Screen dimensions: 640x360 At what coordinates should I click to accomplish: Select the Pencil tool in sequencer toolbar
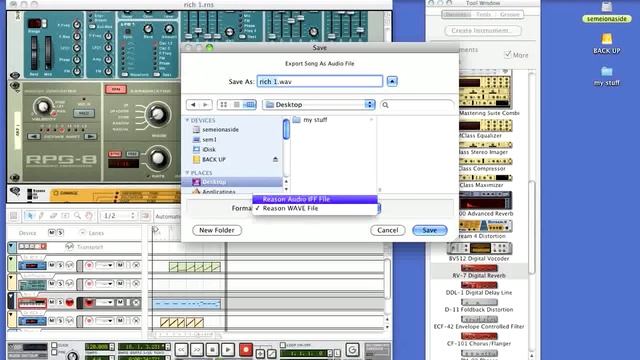41,216
